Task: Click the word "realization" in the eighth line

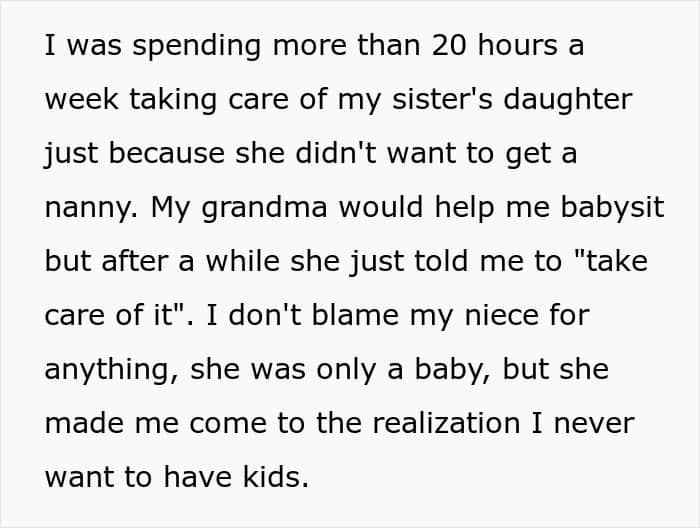Action: [446, 423]
